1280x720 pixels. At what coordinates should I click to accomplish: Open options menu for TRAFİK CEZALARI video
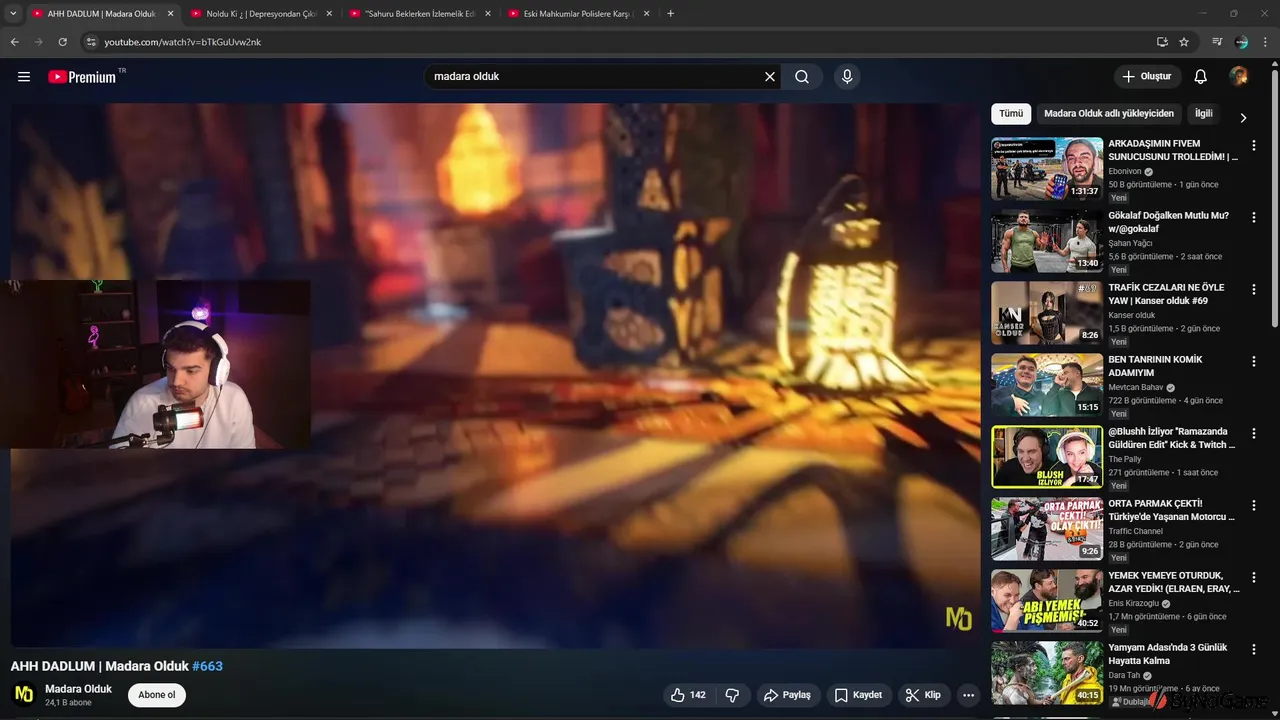1253,290
